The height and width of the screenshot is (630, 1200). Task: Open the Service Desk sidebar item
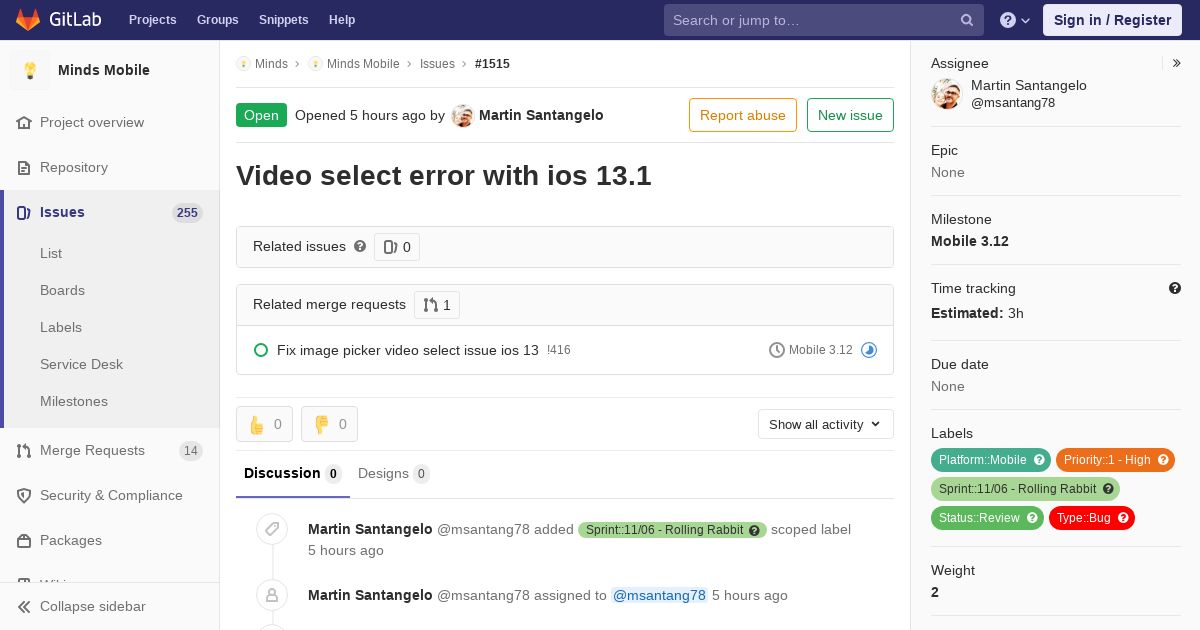pyautogui.click(x=81, y=364)
